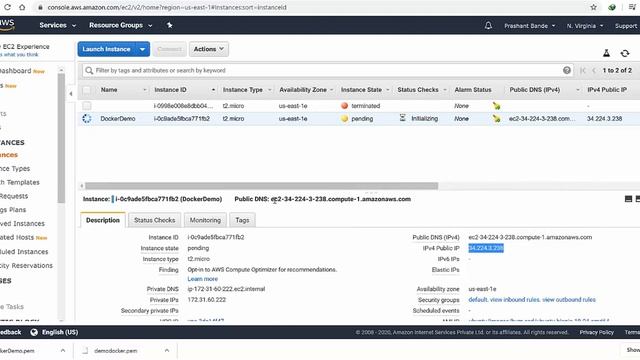640x360 pixels.
Task: Open the Learn more link
Action: coord(202,279)
